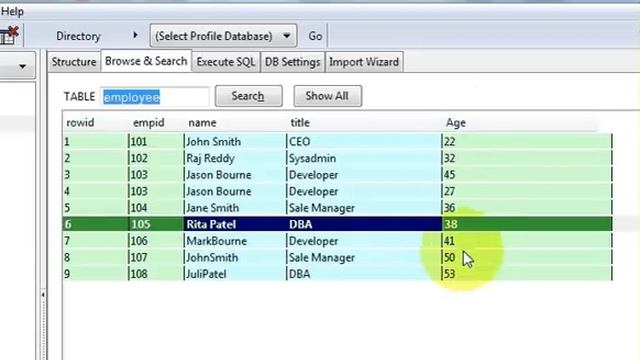Screen dimensions: 640x360
Task: Click empid 105 cell
Action: click(x=156, y=224)
